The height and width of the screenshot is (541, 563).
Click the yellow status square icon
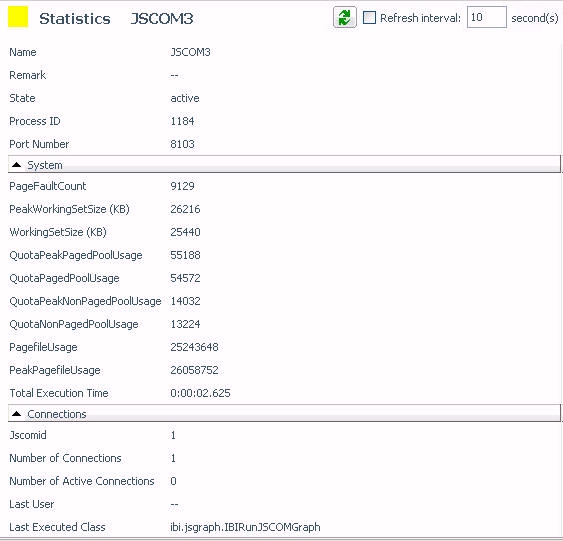[18, 17]
